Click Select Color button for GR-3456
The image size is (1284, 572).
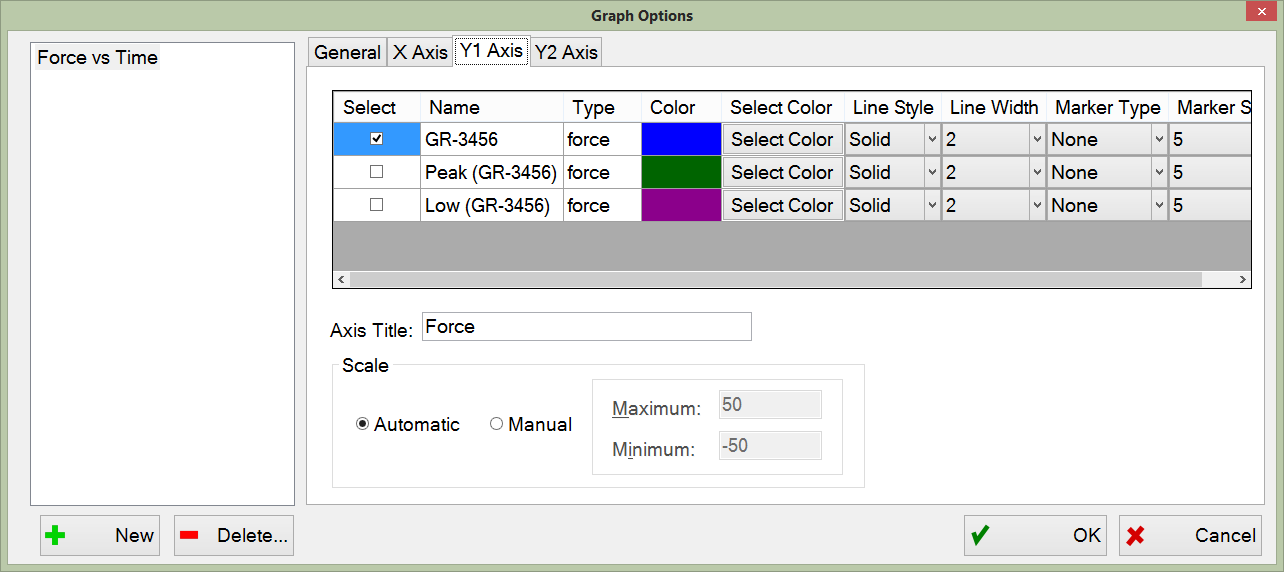(x=782, y=139)
